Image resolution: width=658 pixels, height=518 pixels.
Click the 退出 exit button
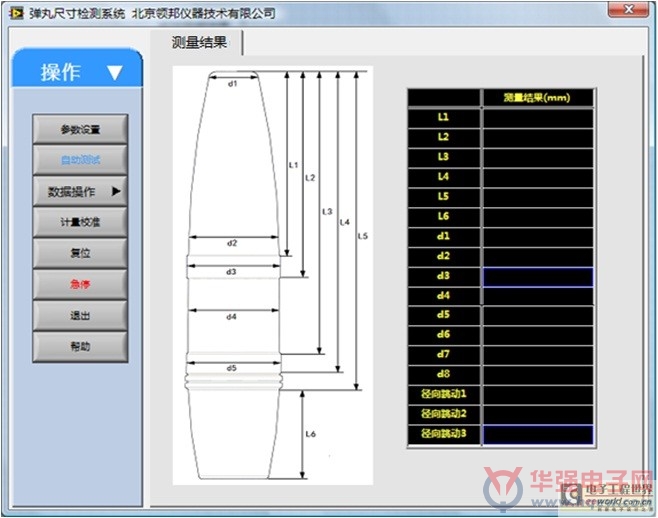(80, 315)
